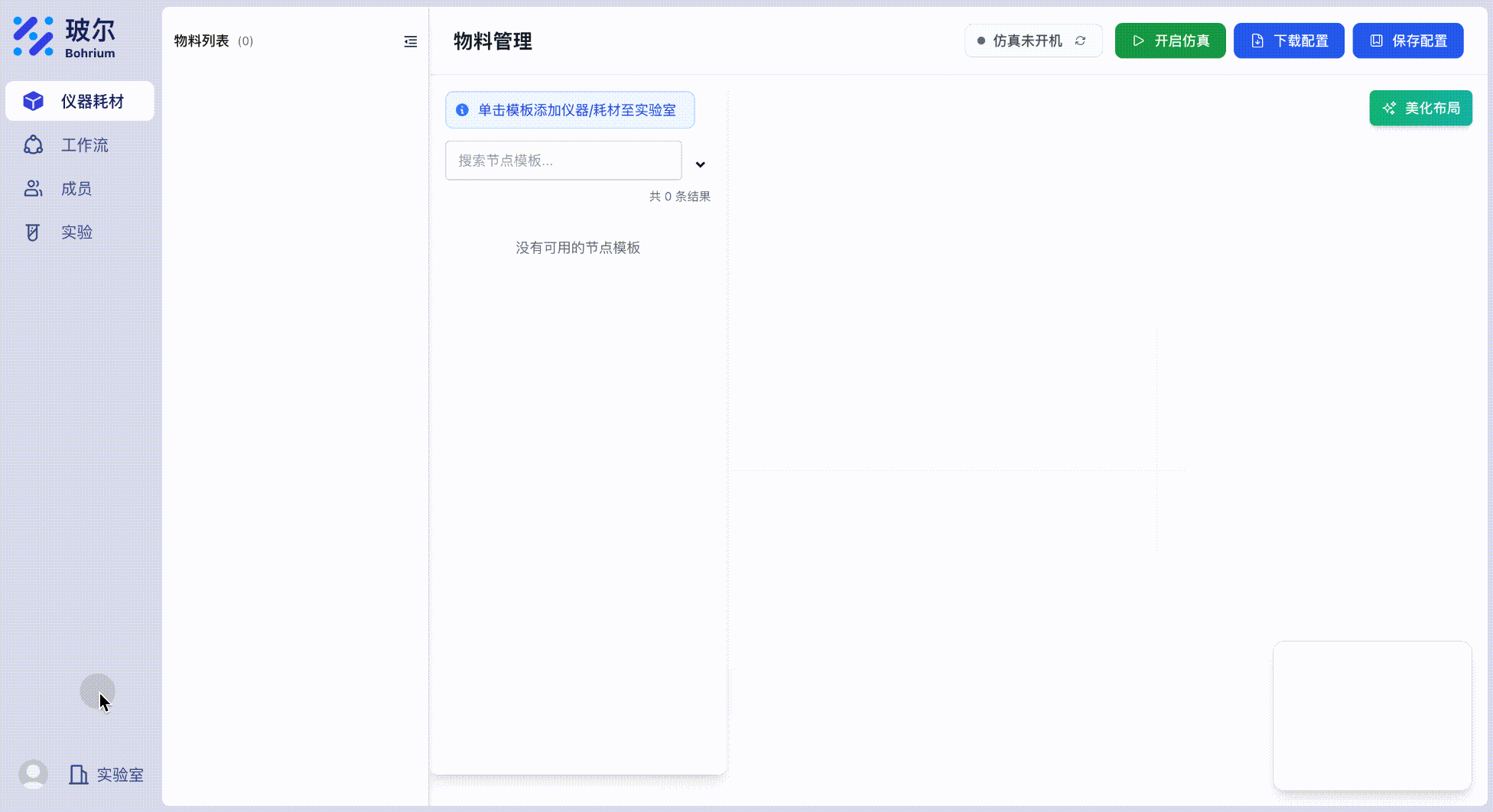Click the 实验室 lab icon at bottom
The image size is (1493, 812).
coord(79,775)
